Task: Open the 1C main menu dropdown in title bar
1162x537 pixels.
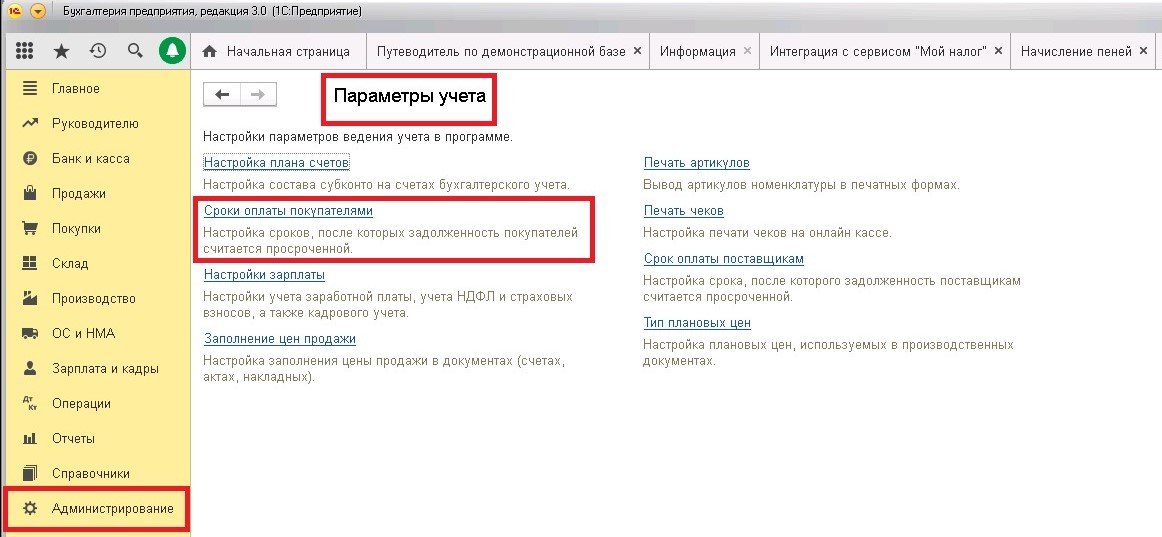Action: [38, 11]
